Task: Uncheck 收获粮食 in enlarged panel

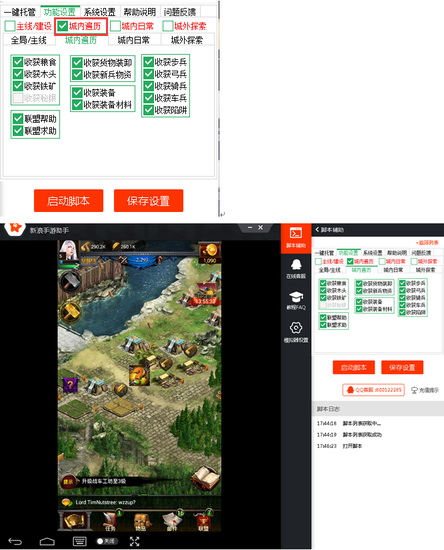Action: tap(18, 62)
